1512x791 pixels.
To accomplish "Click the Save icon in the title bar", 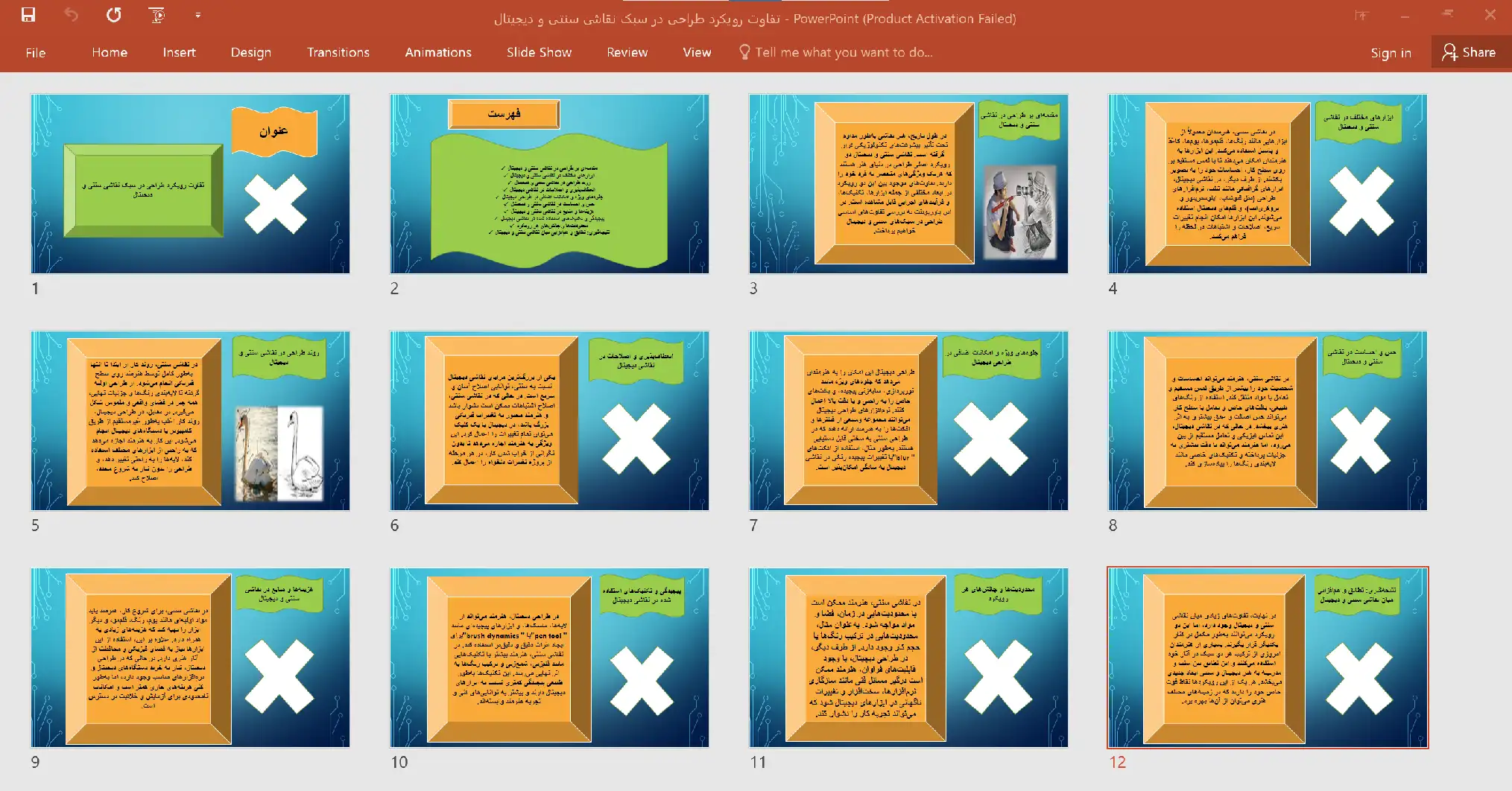I will 28,15.
